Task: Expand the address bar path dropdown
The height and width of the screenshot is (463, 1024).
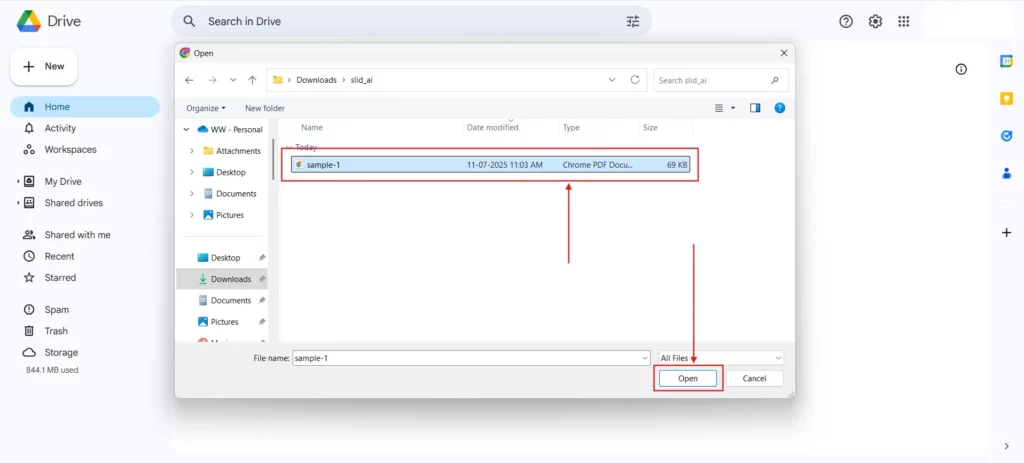Action: coord(612,80)
